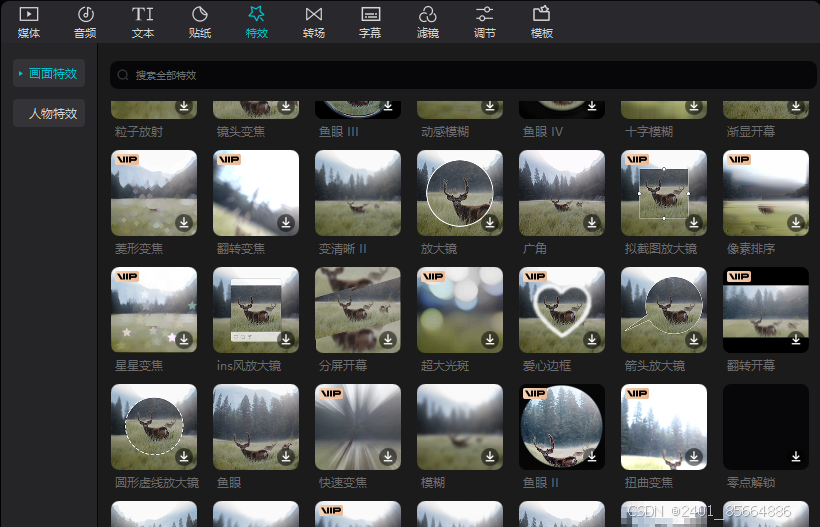Switch to the 贴纸 stickers tab
820x527 pixels.
(200, 22)
